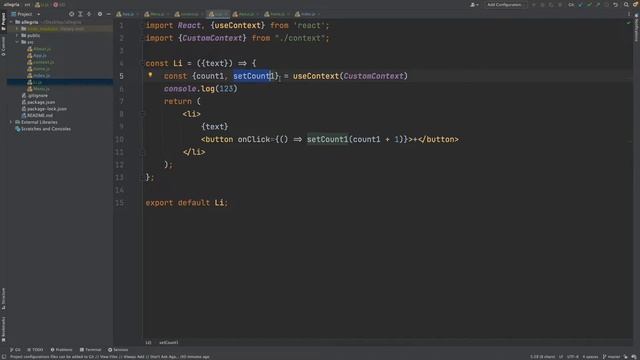Click the allegria breadcrumb in navigation bar
Viewport: 640px width, 360px height.
coord(11,4)
